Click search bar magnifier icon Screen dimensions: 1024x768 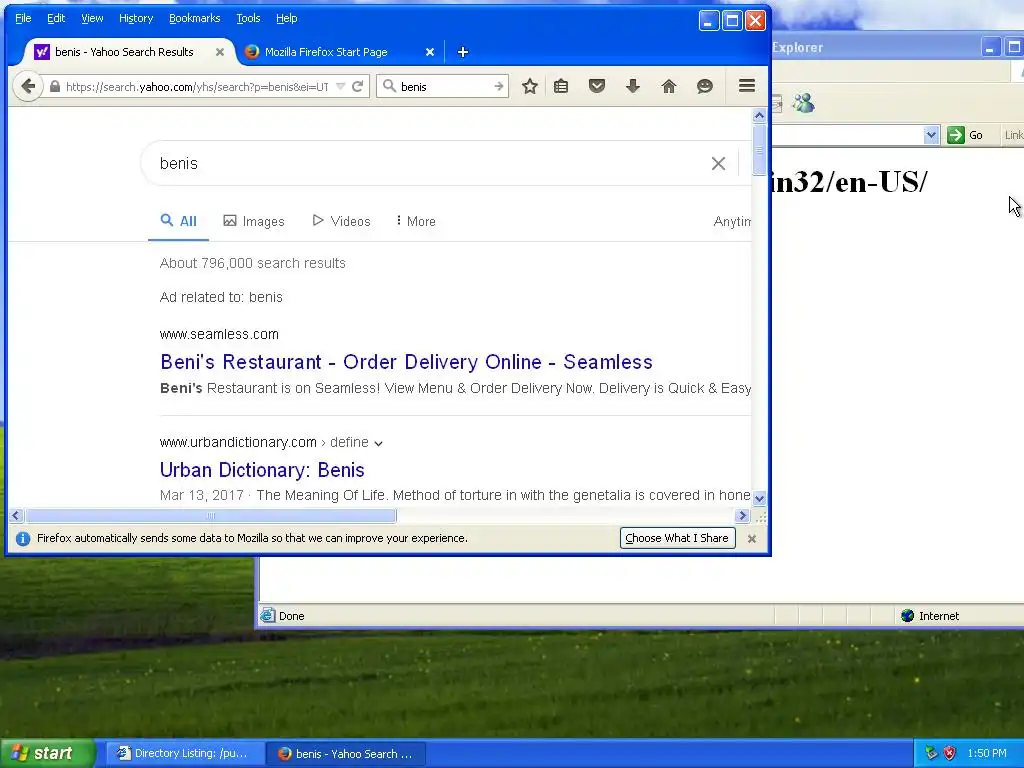[389, 86]
